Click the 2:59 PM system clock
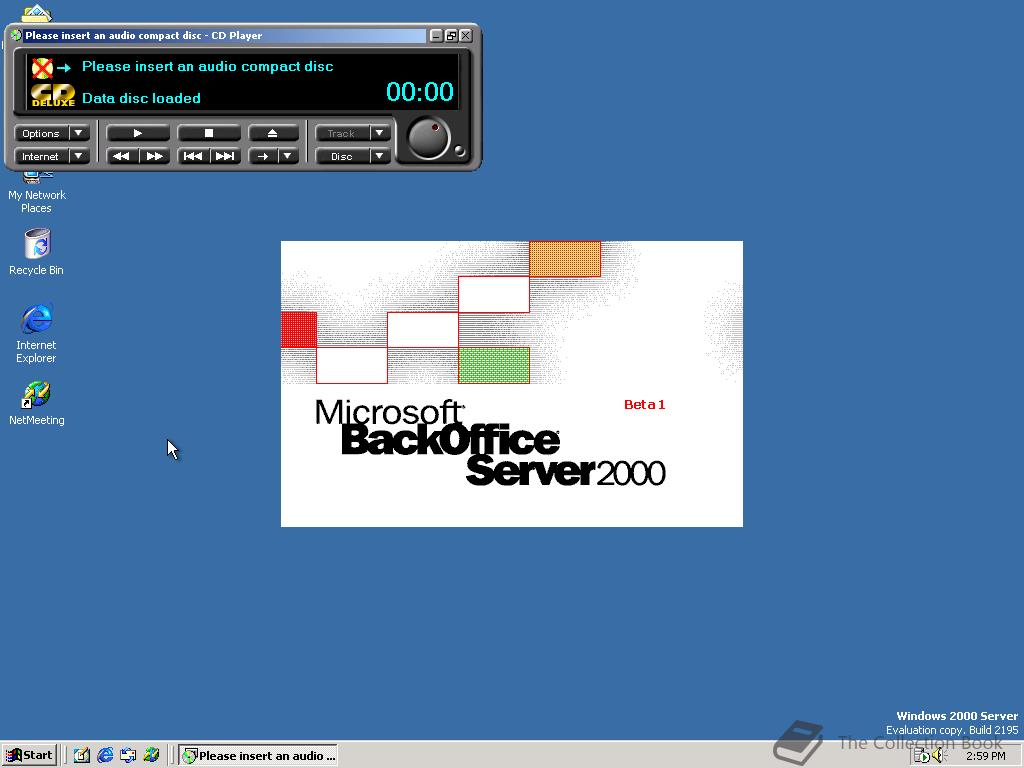Screen dimensions: 1024x768 (x=985, y=756)
